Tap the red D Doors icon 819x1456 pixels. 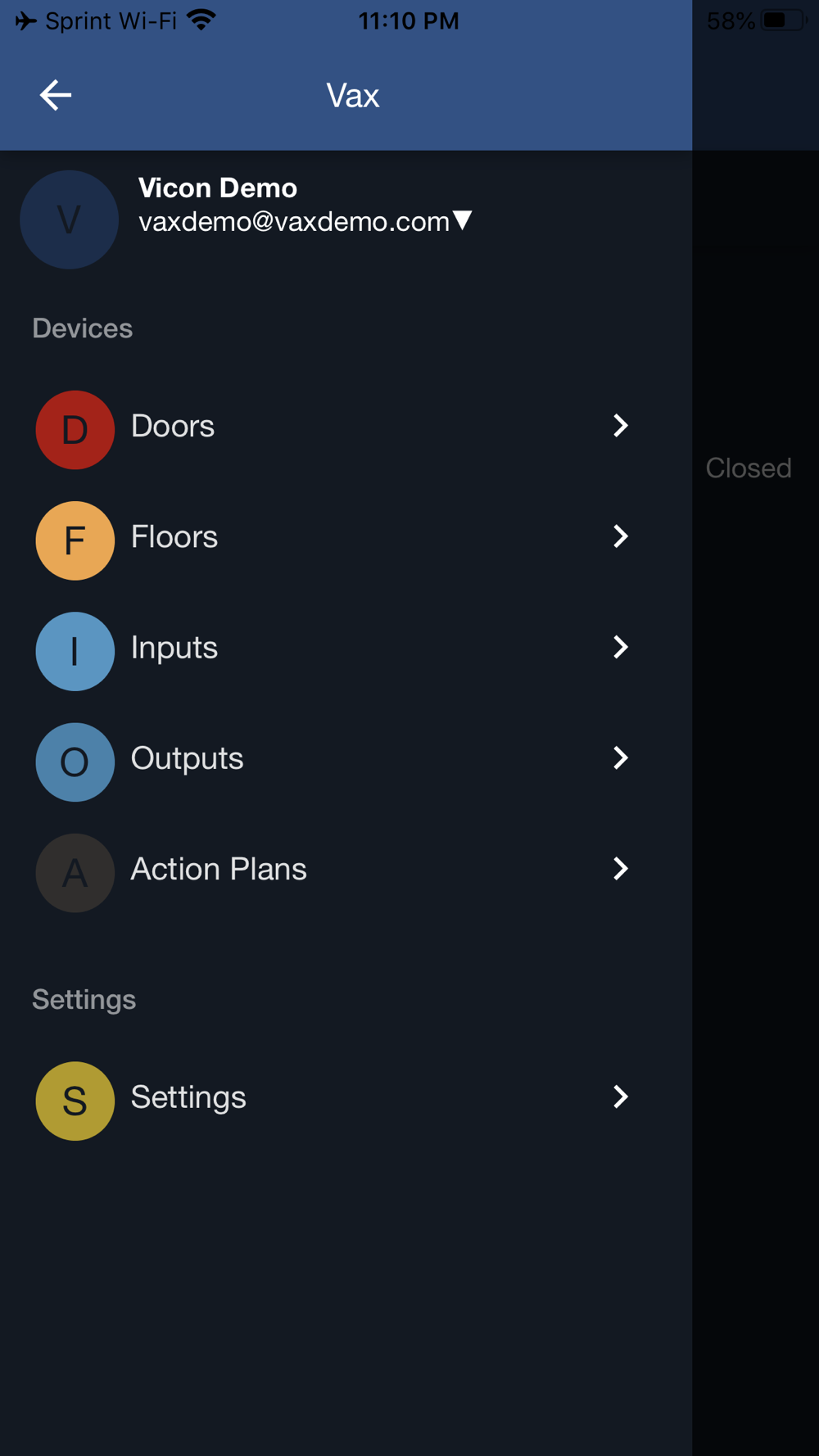pyautogui.click(x=75, y=429)
